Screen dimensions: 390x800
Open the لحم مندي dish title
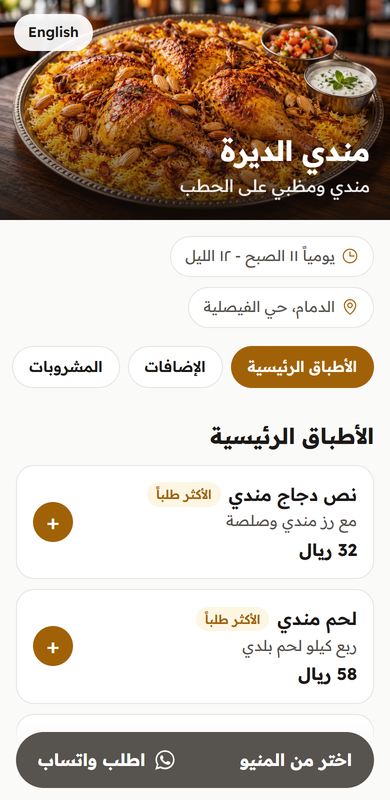pos(317,619)
